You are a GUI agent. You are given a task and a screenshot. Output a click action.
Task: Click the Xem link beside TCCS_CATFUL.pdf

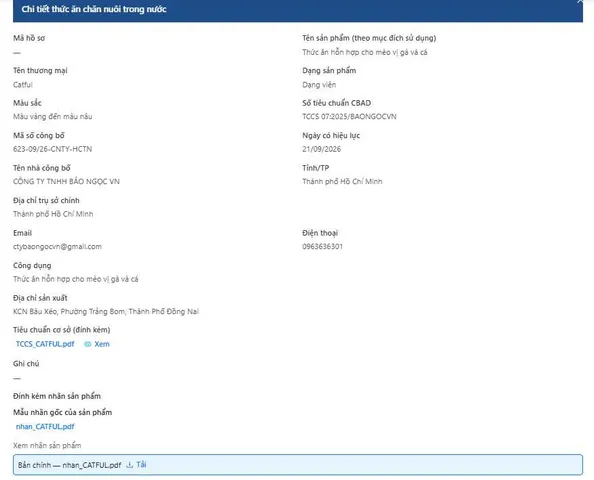click(x=102, y=344)
